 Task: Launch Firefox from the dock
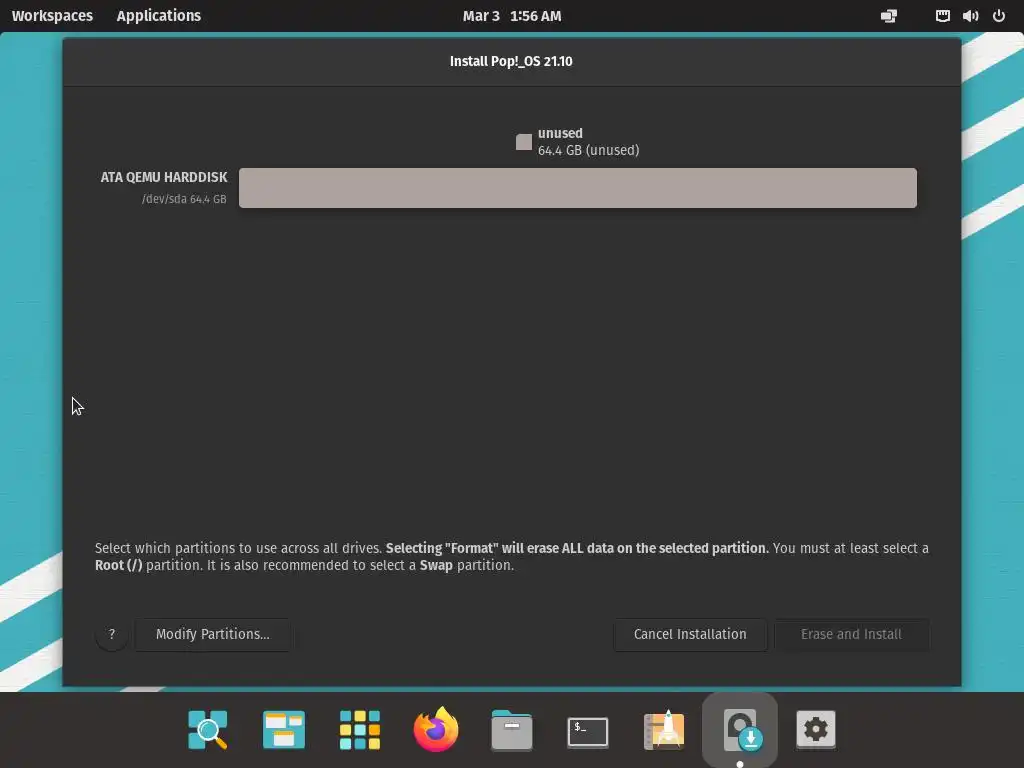tap(436, 729)
